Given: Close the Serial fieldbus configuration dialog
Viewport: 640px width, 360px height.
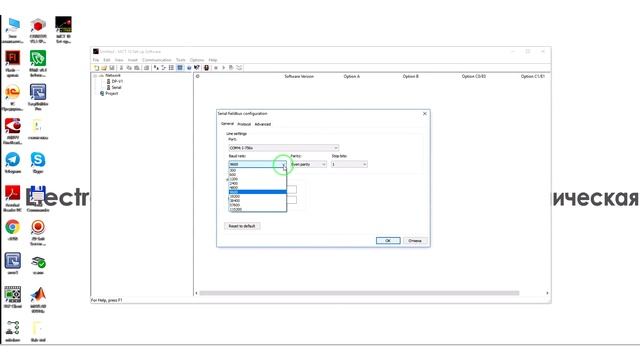Looking at the screenshot, I should coord(424,113).
